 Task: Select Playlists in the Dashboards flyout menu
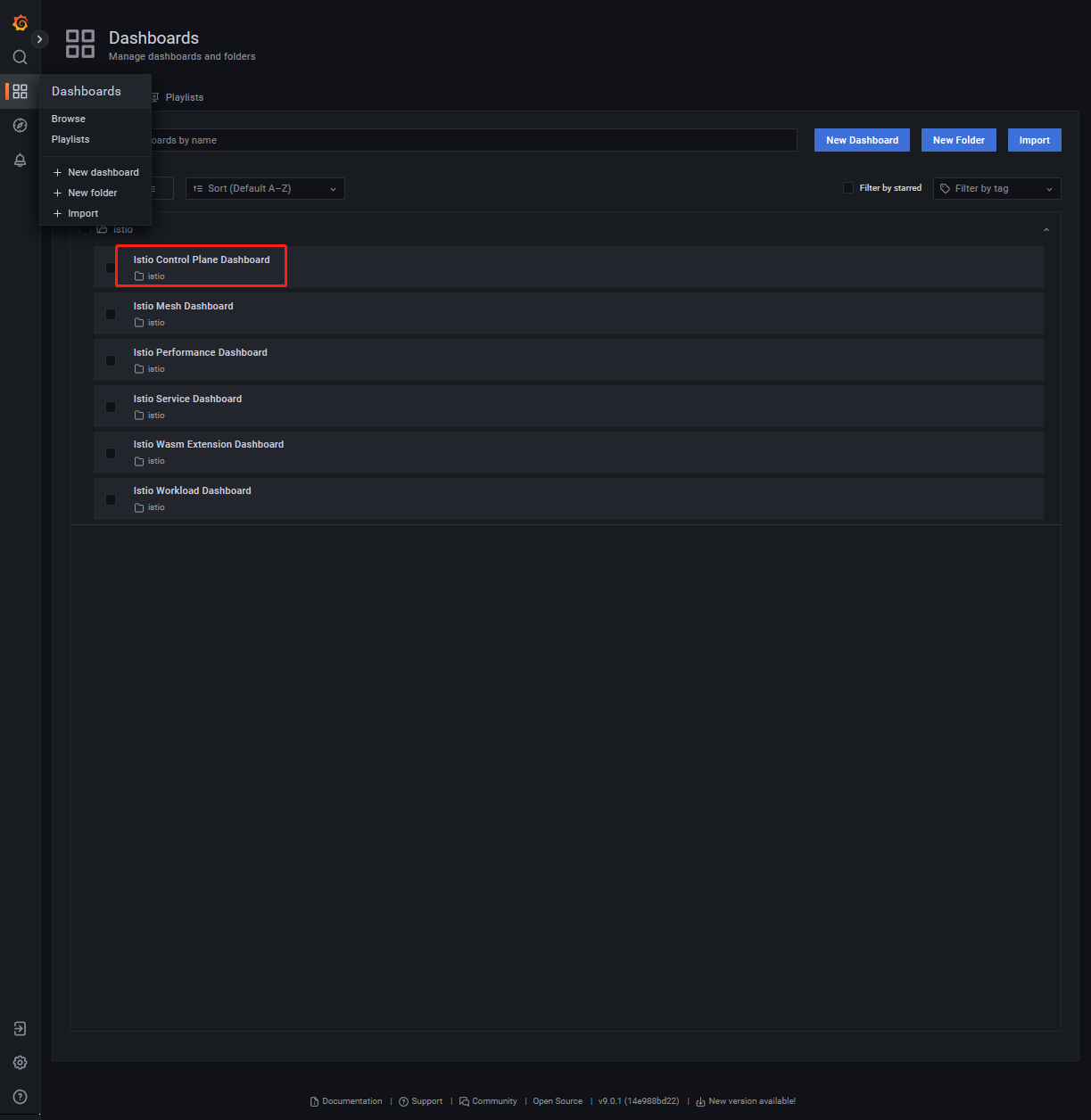coord(70,139)
